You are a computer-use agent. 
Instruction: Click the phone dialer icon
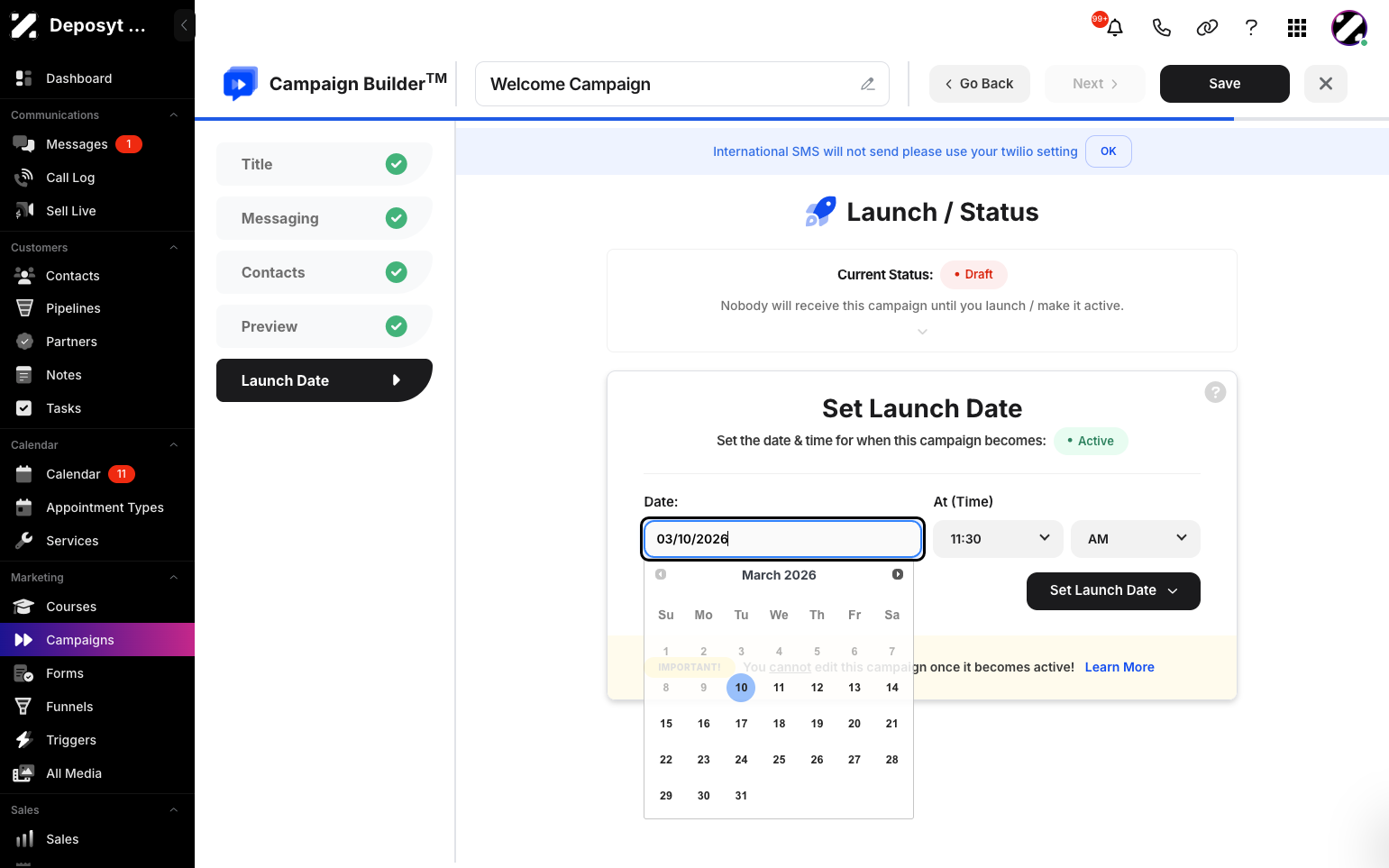pyautogui.click(x=1161, y=28)
